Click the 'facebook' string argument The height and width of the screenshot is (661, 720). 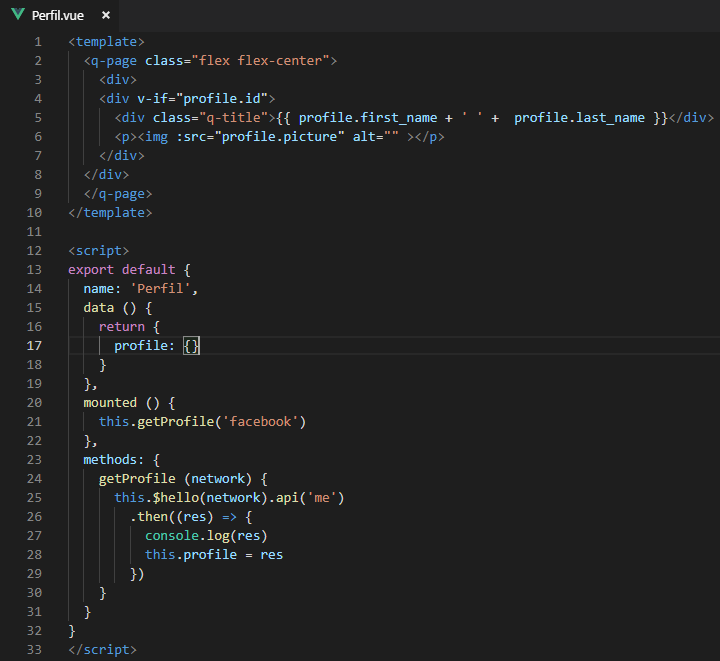coord(260,422)
